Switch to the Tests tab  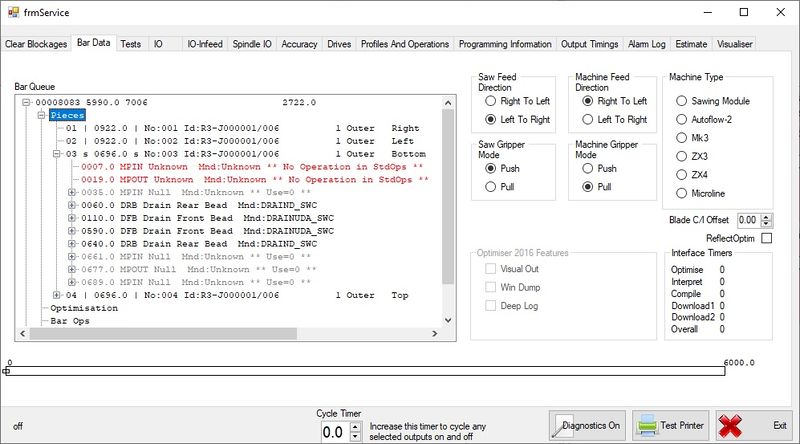point(131,44)
